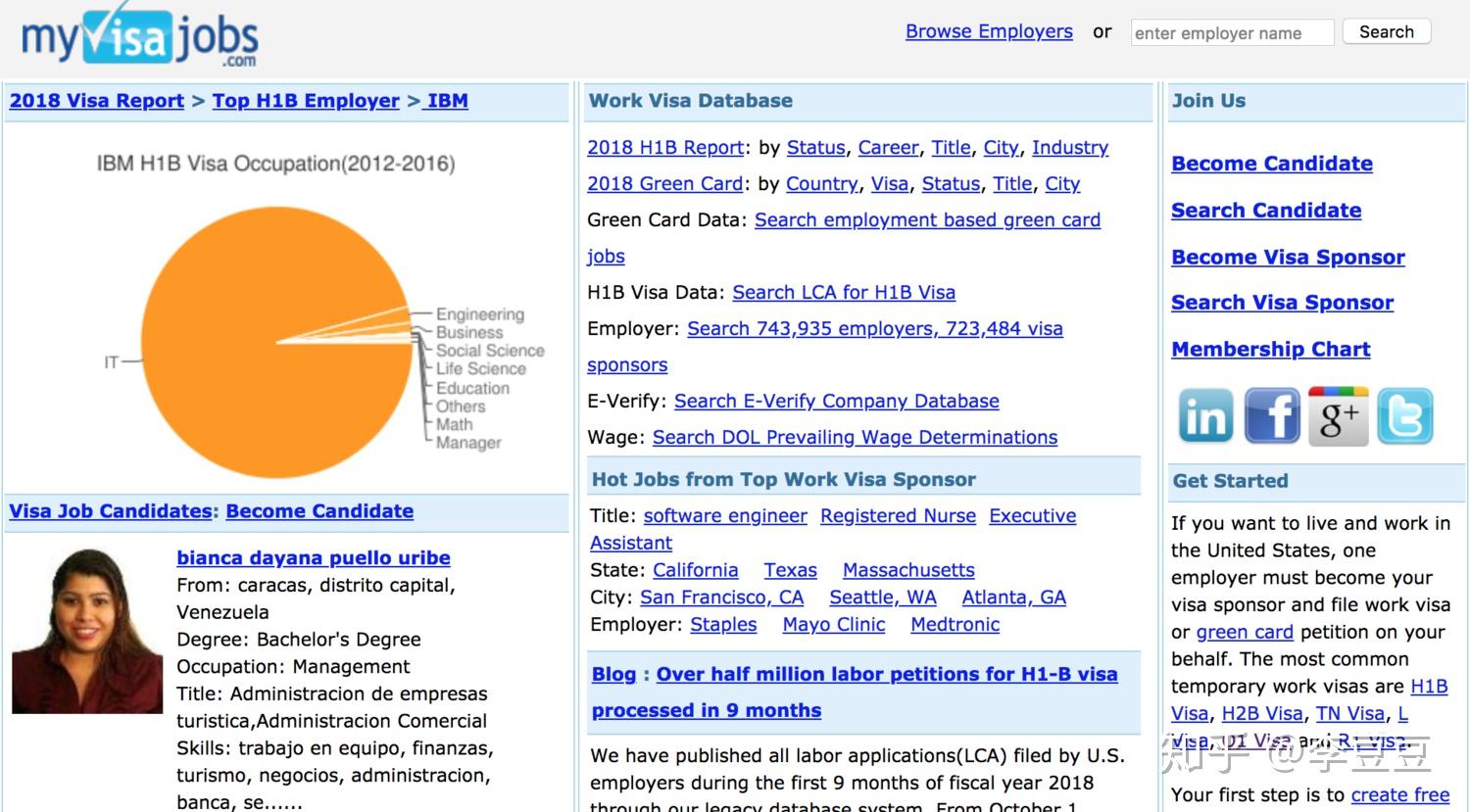Select the software engineer job title link

tap(725, 515)
